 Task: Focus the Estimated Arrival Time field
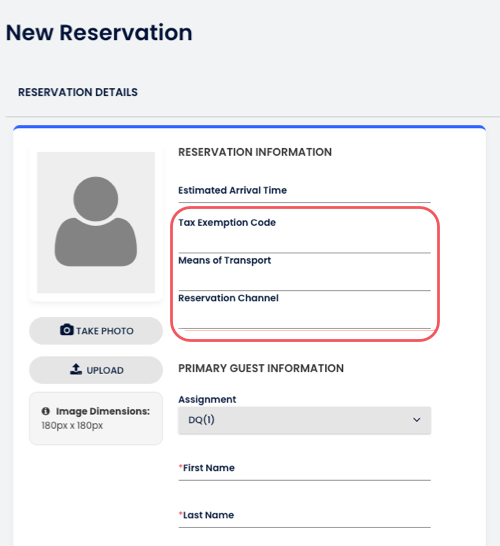click(x=304, y=191)
